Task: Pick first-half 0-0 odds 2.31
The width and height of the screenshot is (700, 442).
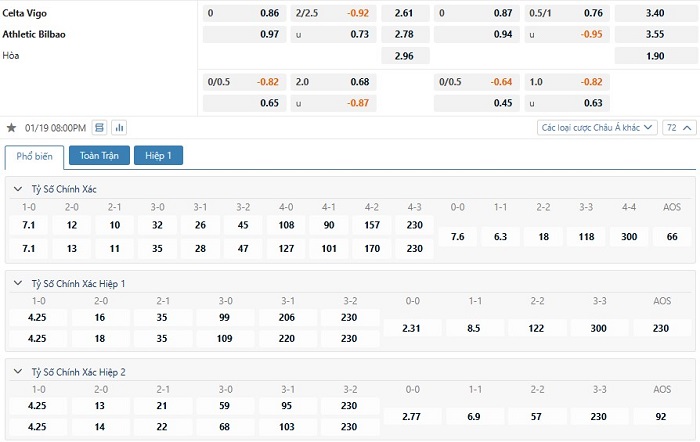Action: click(x=411, y=328)
